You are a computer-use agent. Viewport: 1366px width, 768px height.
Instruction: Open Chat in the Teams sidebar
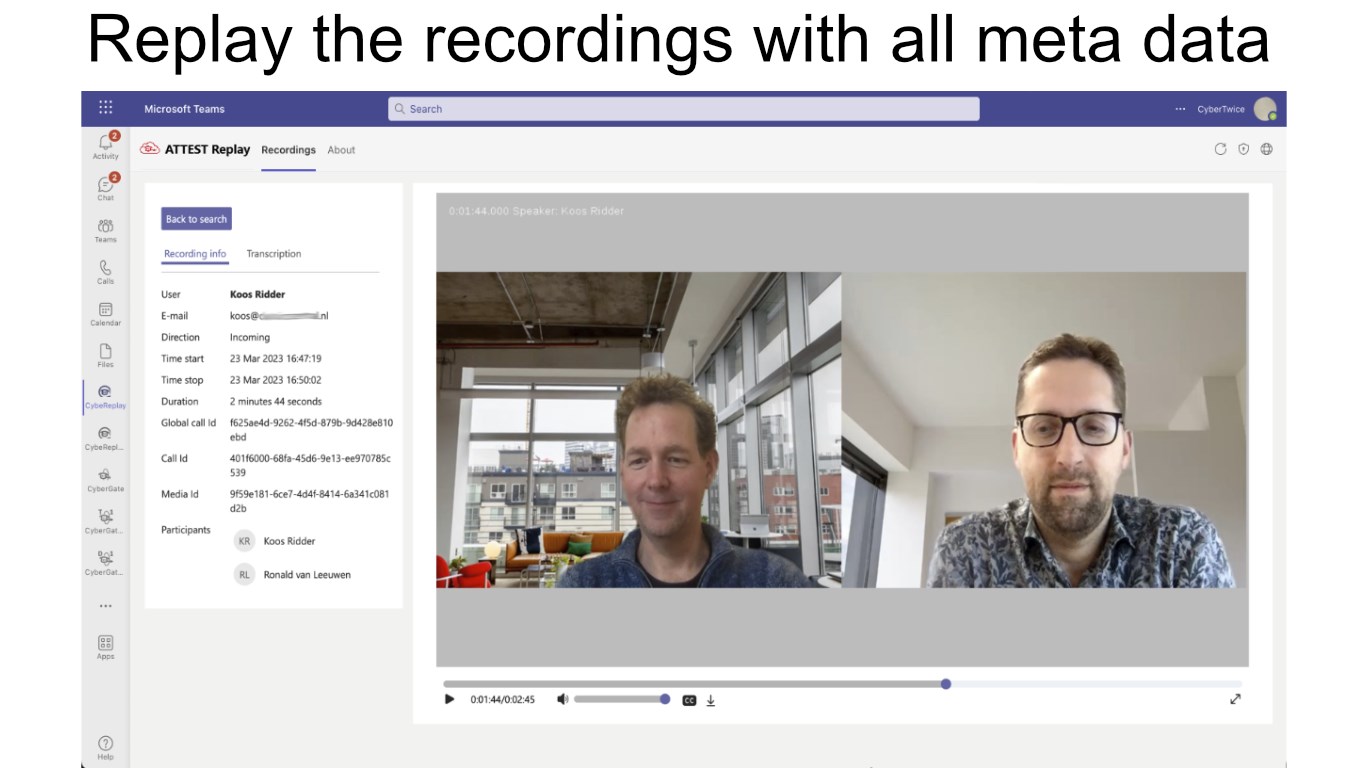point(105,188)
